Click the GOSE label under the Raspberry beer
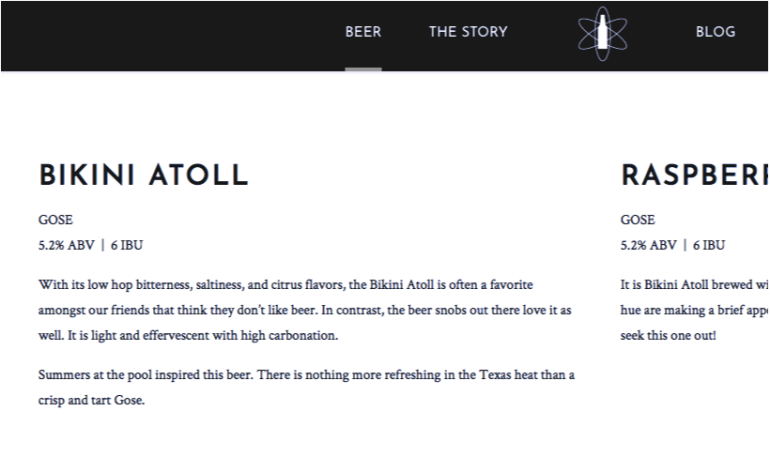This screenshot has width=770, height=457. pos(637,219)
